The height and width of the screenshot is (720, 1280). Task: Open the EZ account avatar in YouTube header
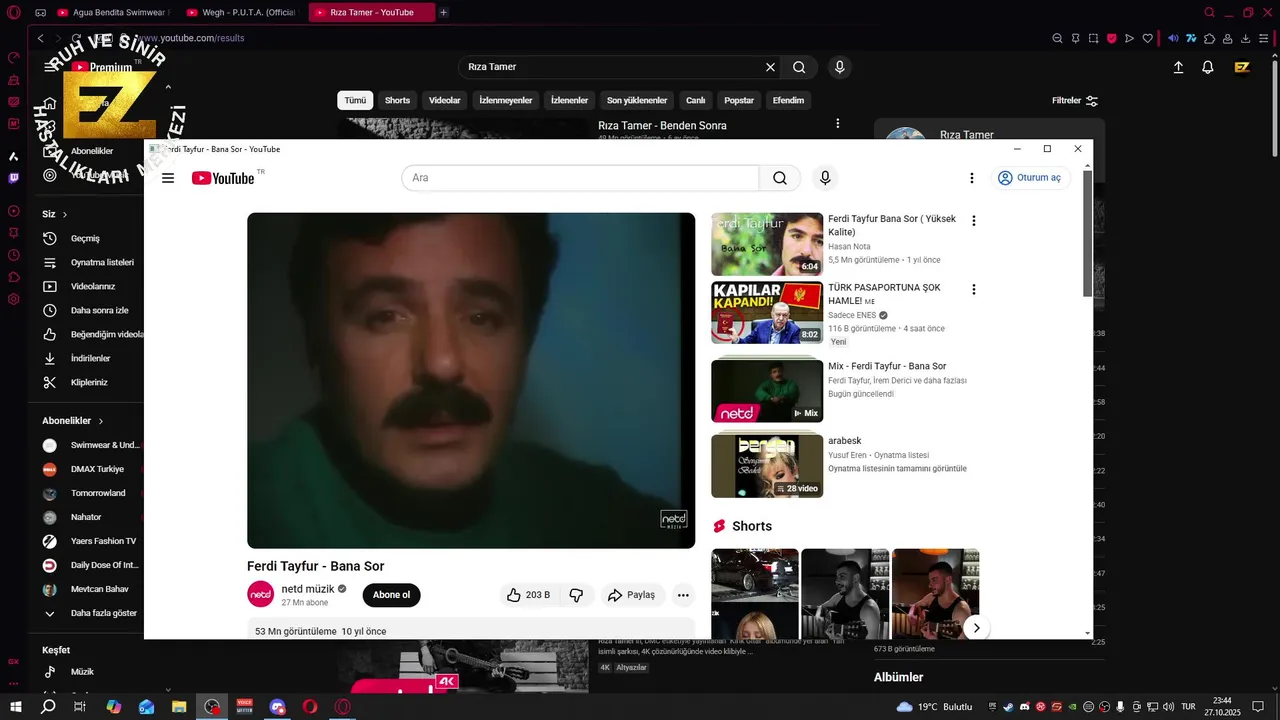(x=1242, y=67)
